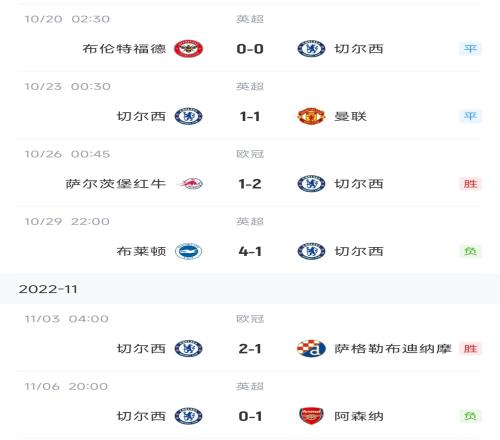Click the Dinamo Zagreb crest
The width and height of the screenshot is (500, 440).
click(x=311, y=349)
